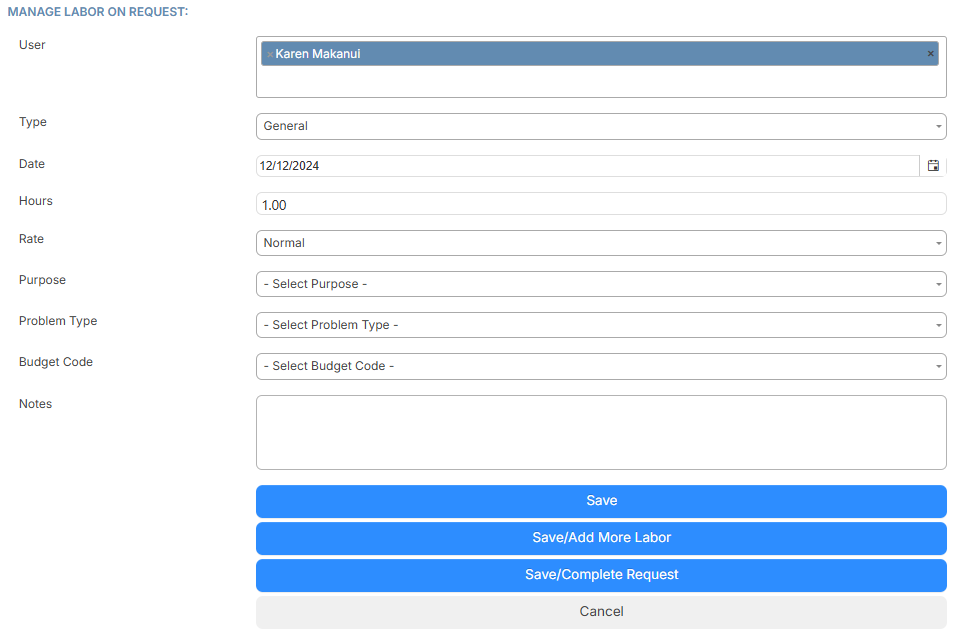Viewport: 964px width, 642px height.
Task: Click the Problem Type dropdown arrow
Action: click(x=936, y=325)
